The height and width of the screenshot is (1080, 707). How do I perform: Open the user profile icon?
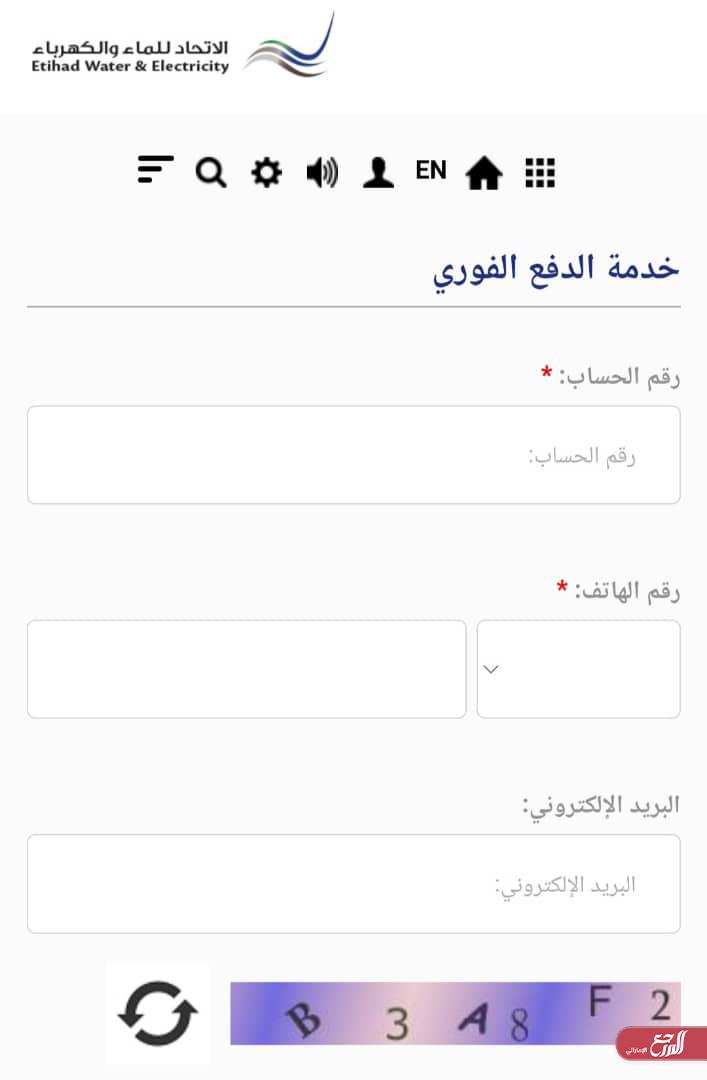click(x=378, y=173)
